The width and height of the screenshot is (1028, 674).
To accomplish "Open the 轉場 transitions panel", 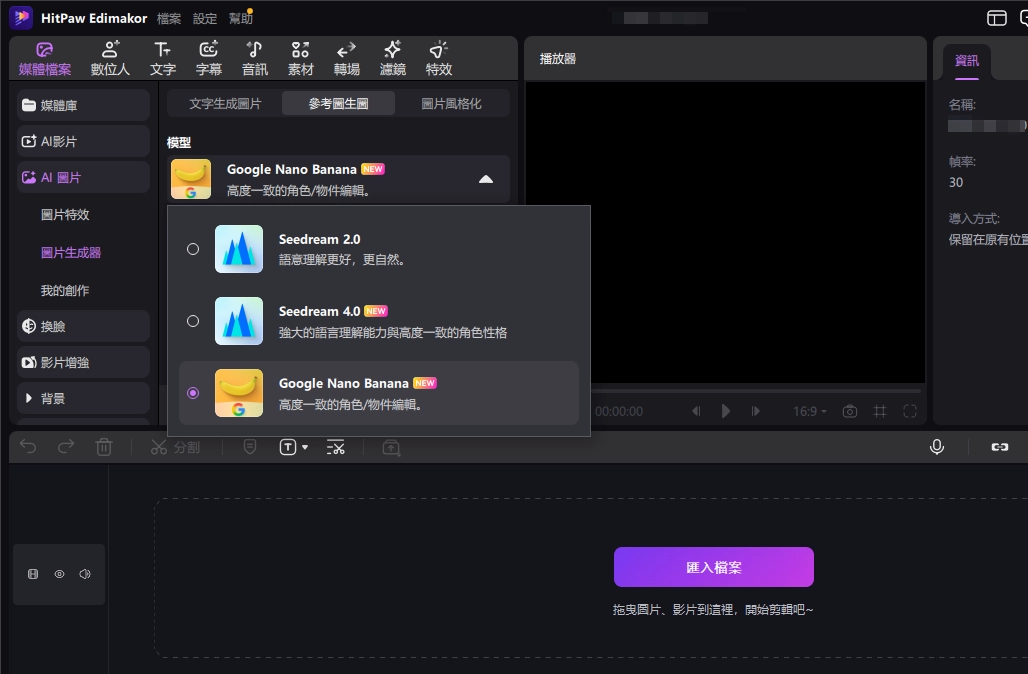I will pos(346,57).
